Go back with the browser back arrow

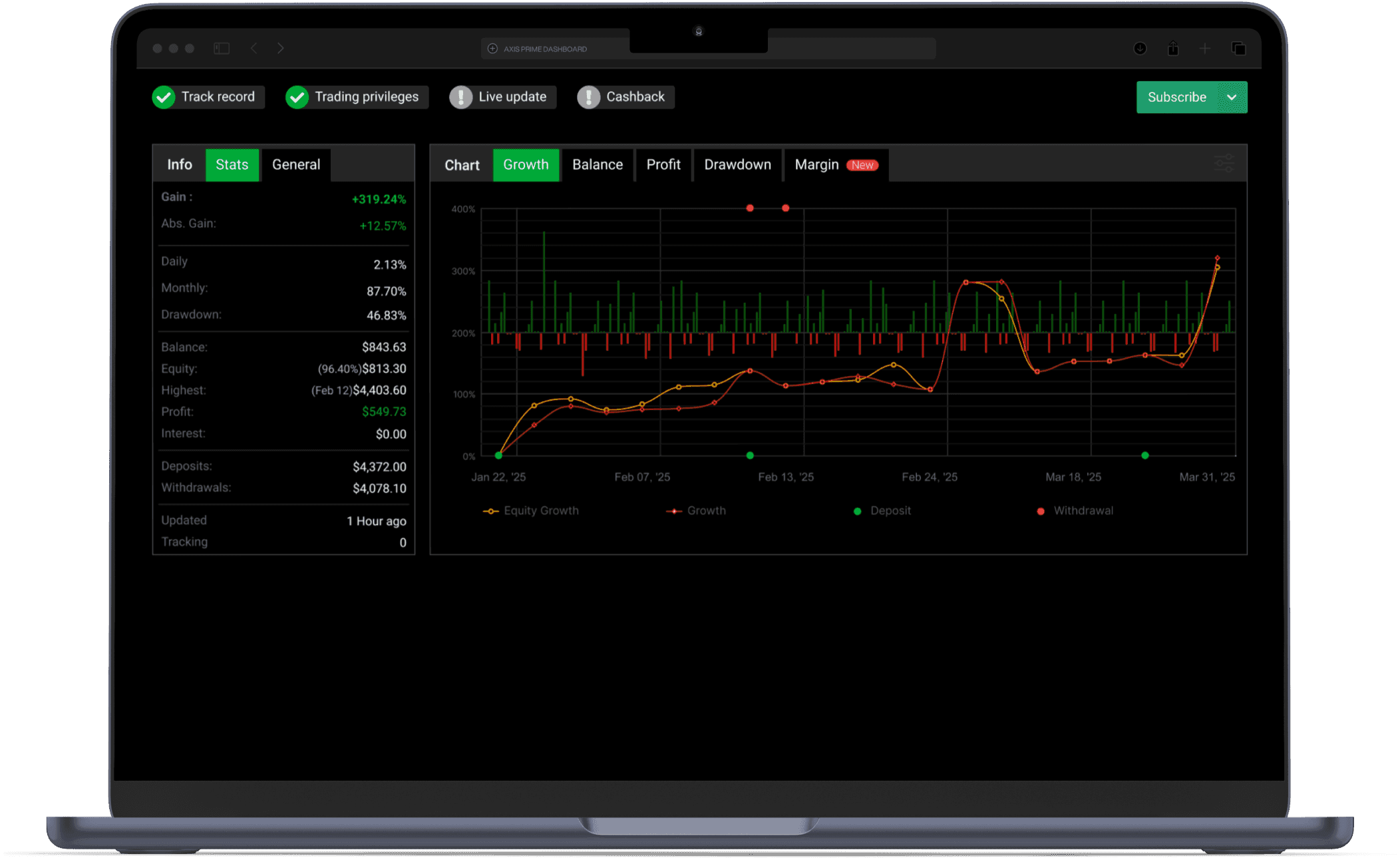coord(254,49)
